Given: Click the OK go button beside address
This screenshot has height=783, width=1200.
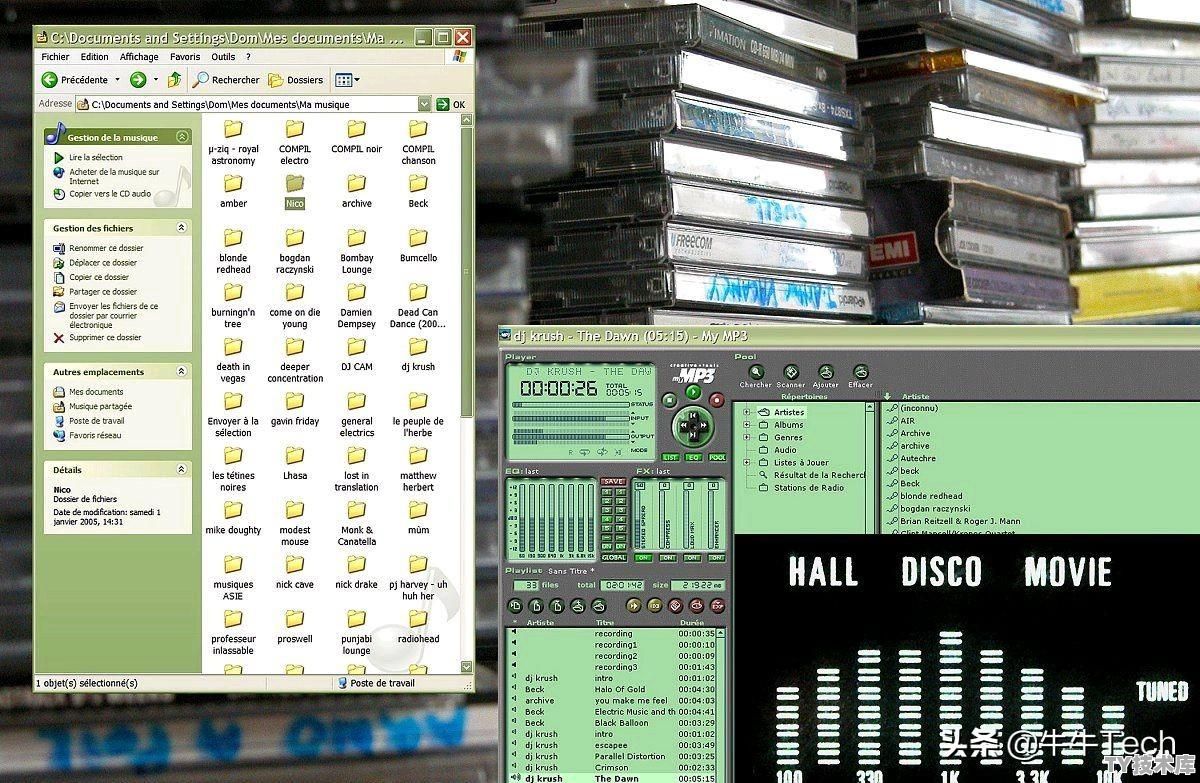Looking at the screenshot, I should pyautogui.click(x=452, y=104).
